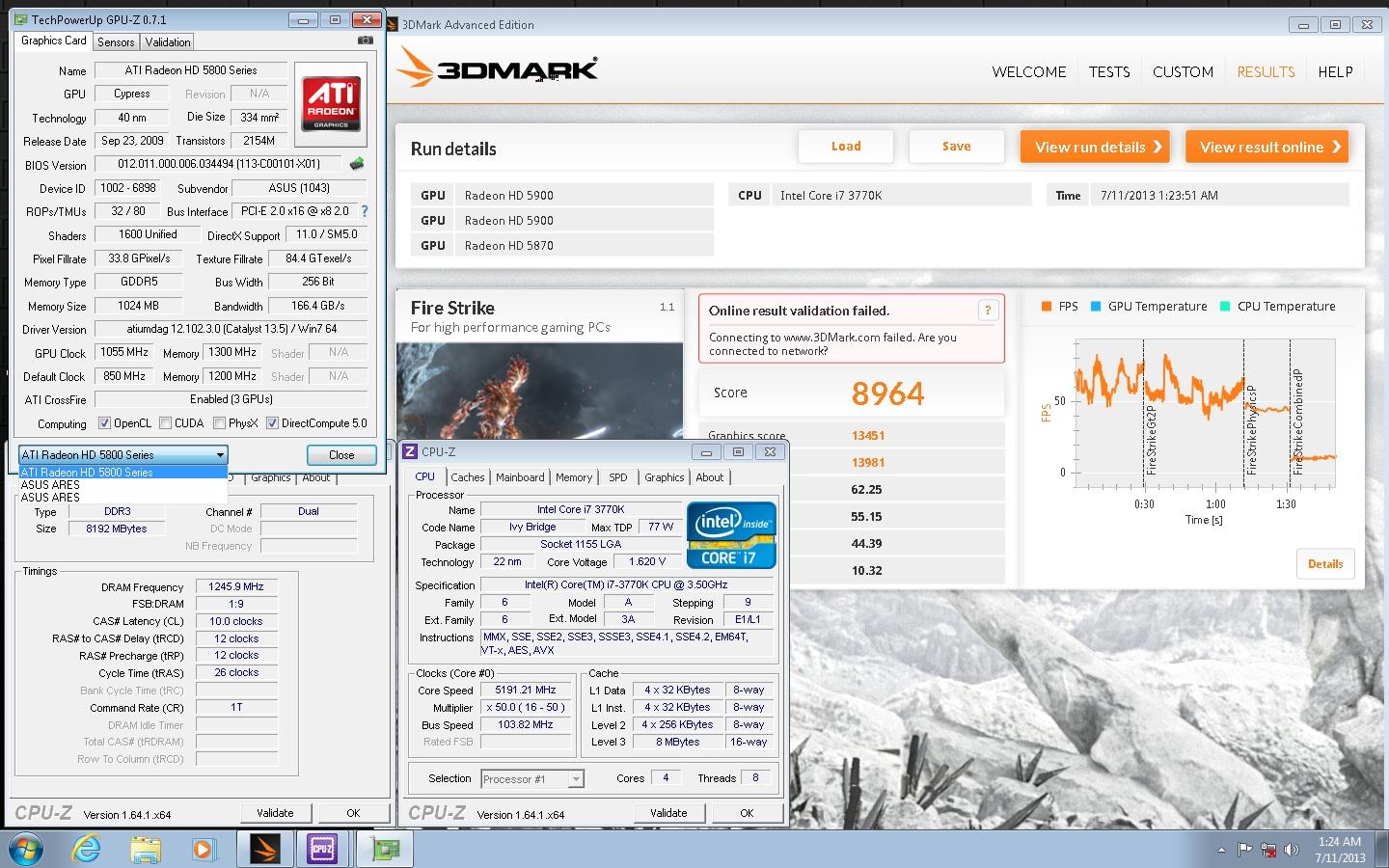Click the Save button in Run details

pyautogui.click(x=956, y=147)
